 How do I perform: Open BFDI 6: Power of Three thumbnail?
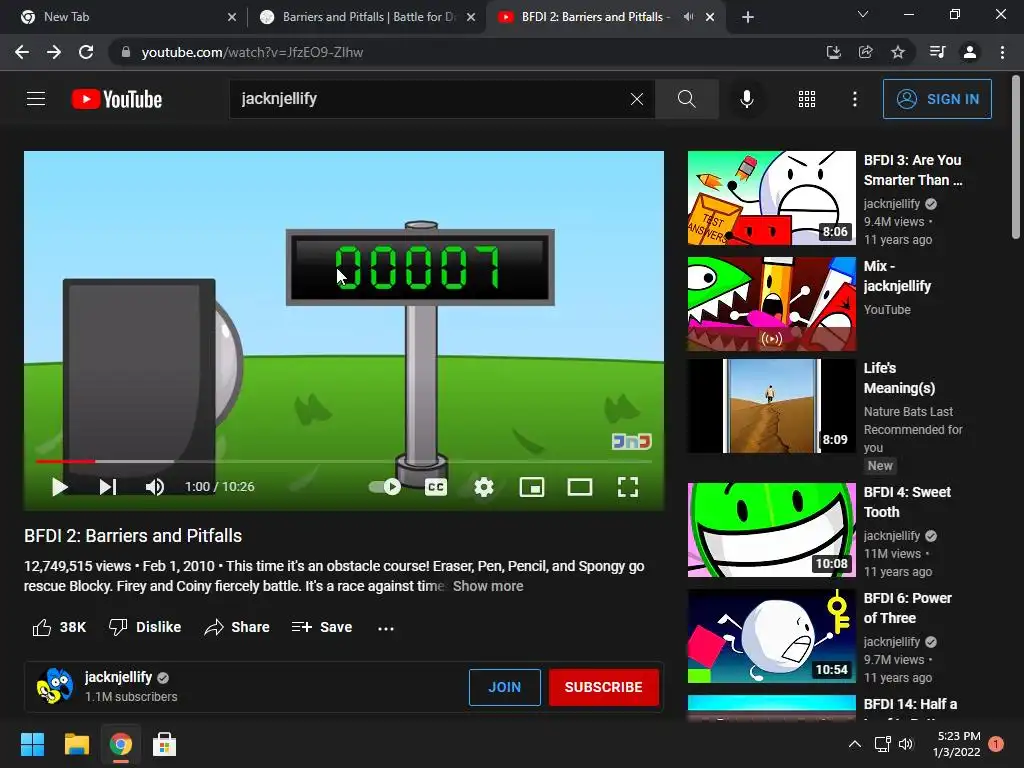771,635
